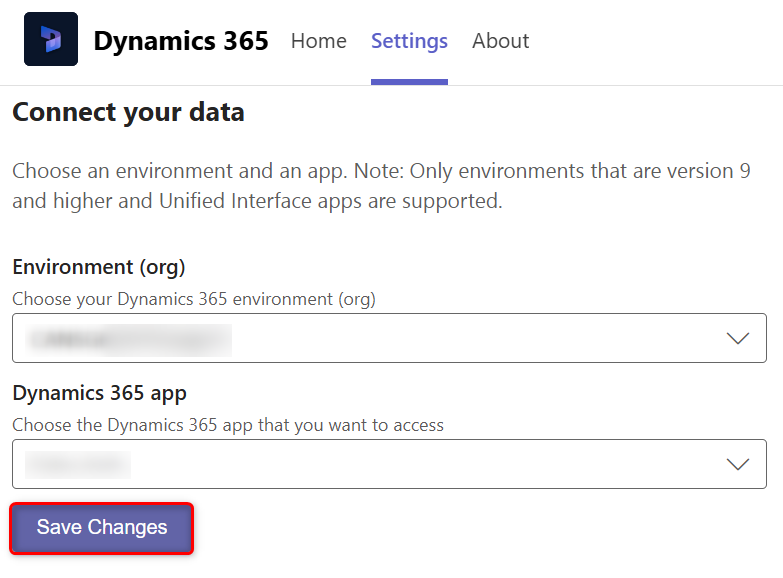783x578 pixels.
Task: Click the Dynamics 365 app title text
Action: [181, 41]
